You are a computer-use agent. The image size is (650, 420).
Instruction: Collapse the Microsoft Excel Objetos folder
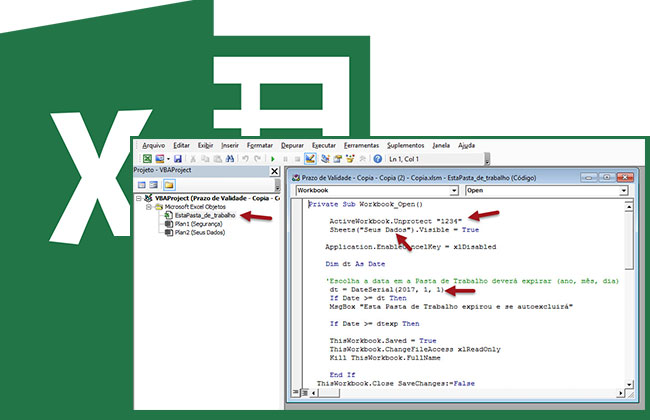point(149,207)
